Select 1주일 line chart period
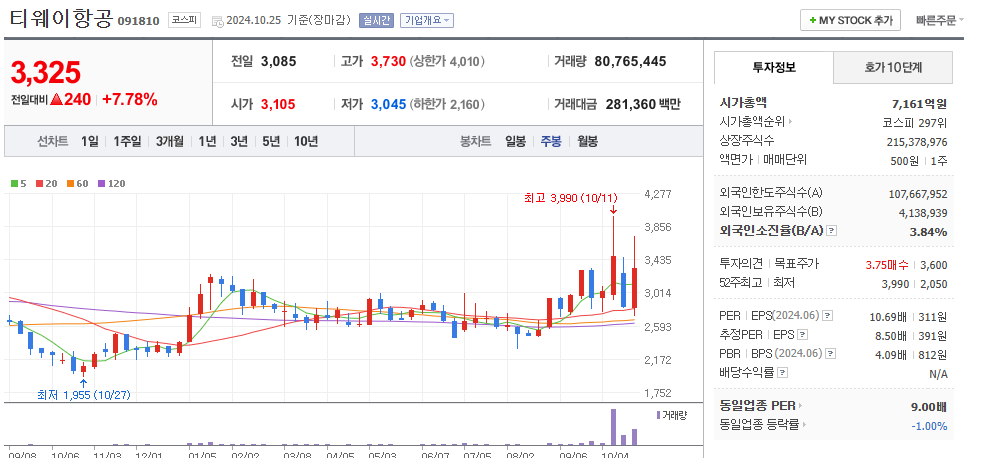Viewport: 983px width, 458px height. click(x=127, y=142)
